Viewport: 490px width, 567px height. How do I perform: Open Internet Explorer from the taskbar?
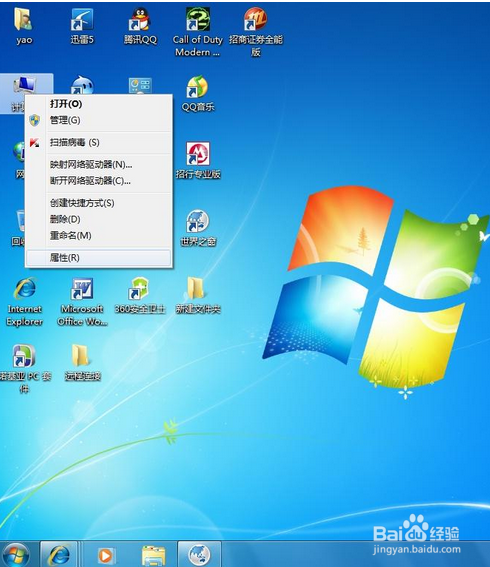coord(59,554)
